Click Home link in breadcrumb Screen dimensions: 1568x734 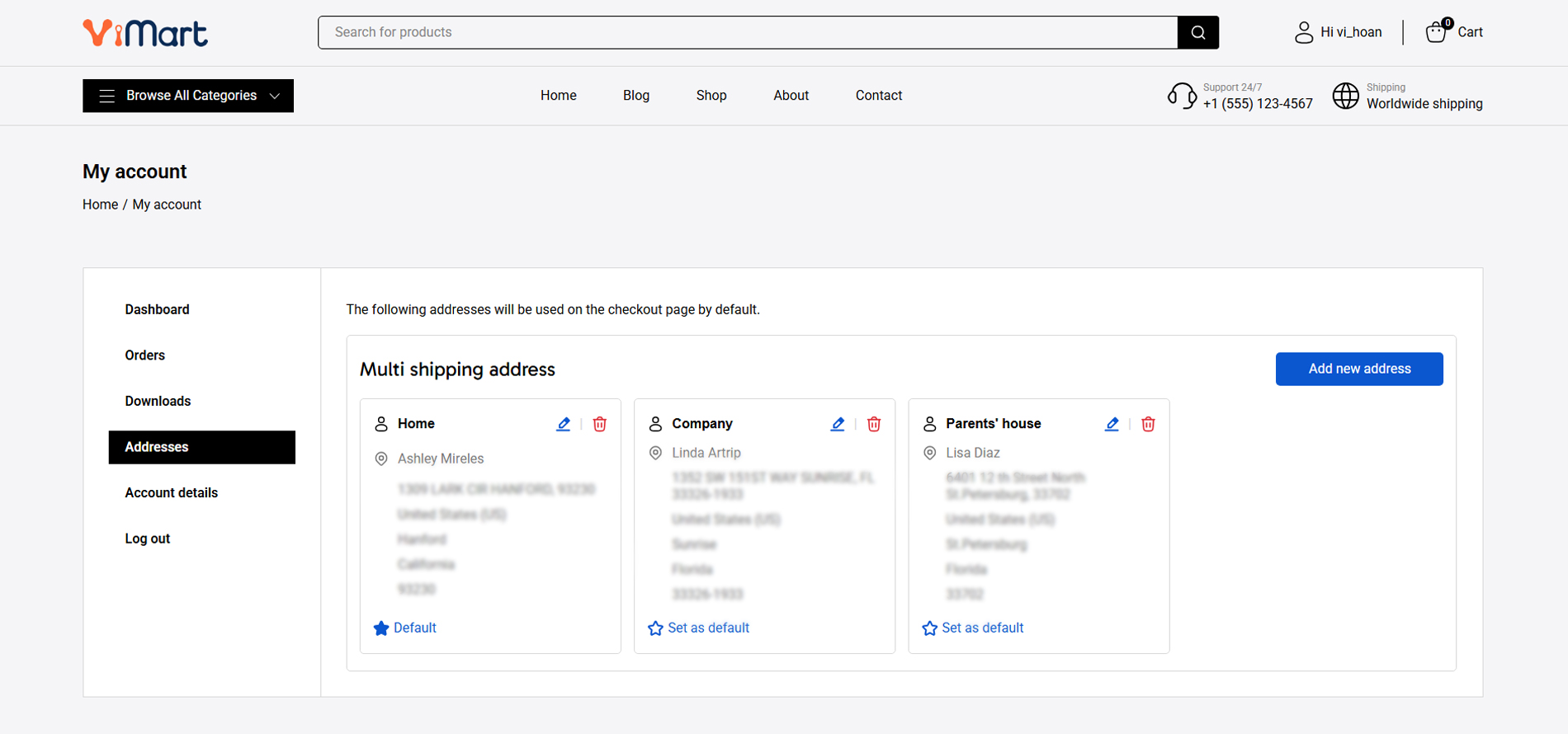point(100,205)
